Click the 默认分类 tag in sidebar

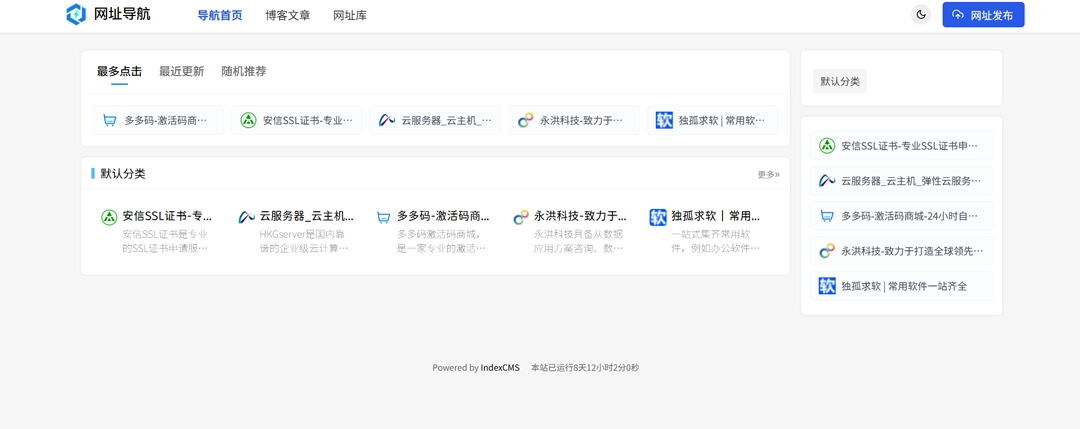point(839,82)
